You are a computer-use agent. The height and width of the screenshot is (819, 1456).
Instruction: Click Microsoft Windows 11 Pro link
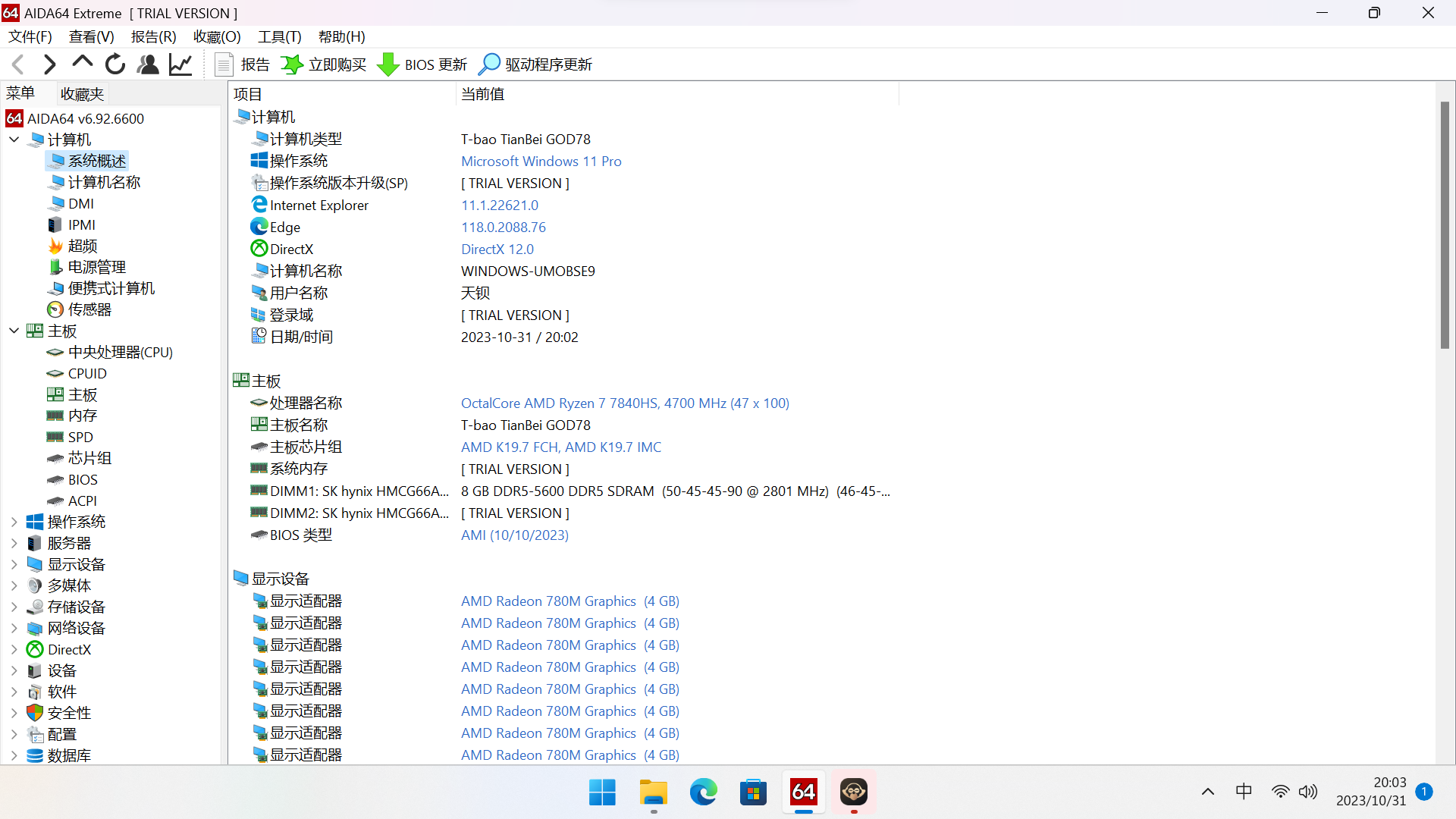541,162
